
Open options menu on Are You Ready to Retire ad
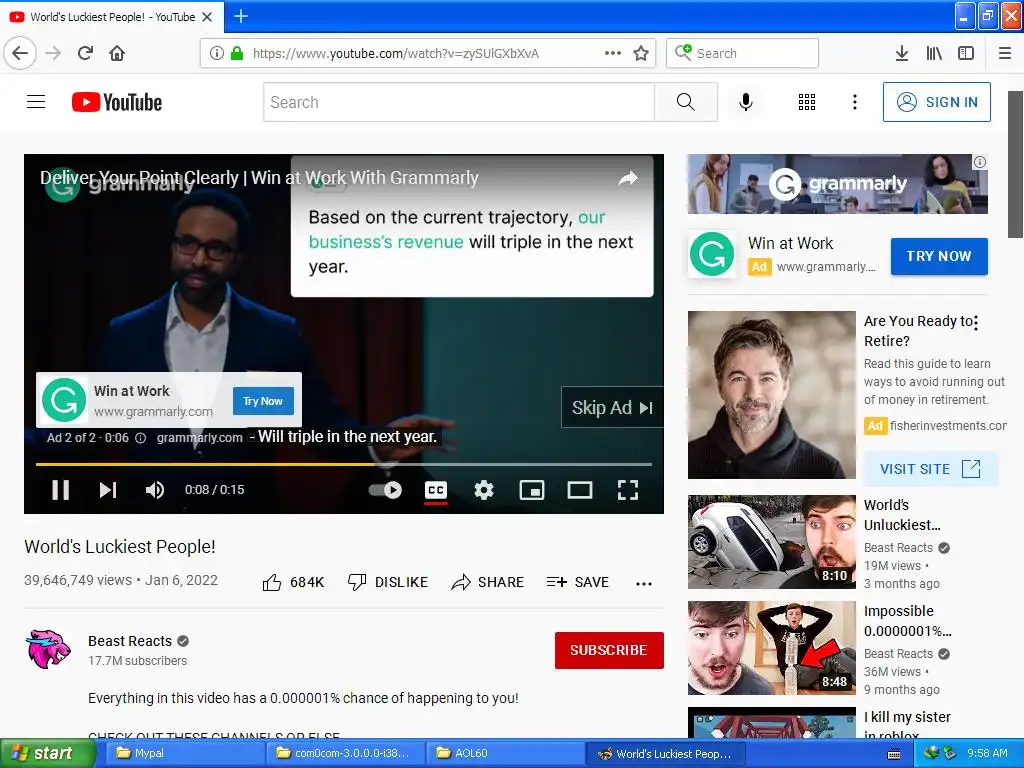[x=976, y=323]
